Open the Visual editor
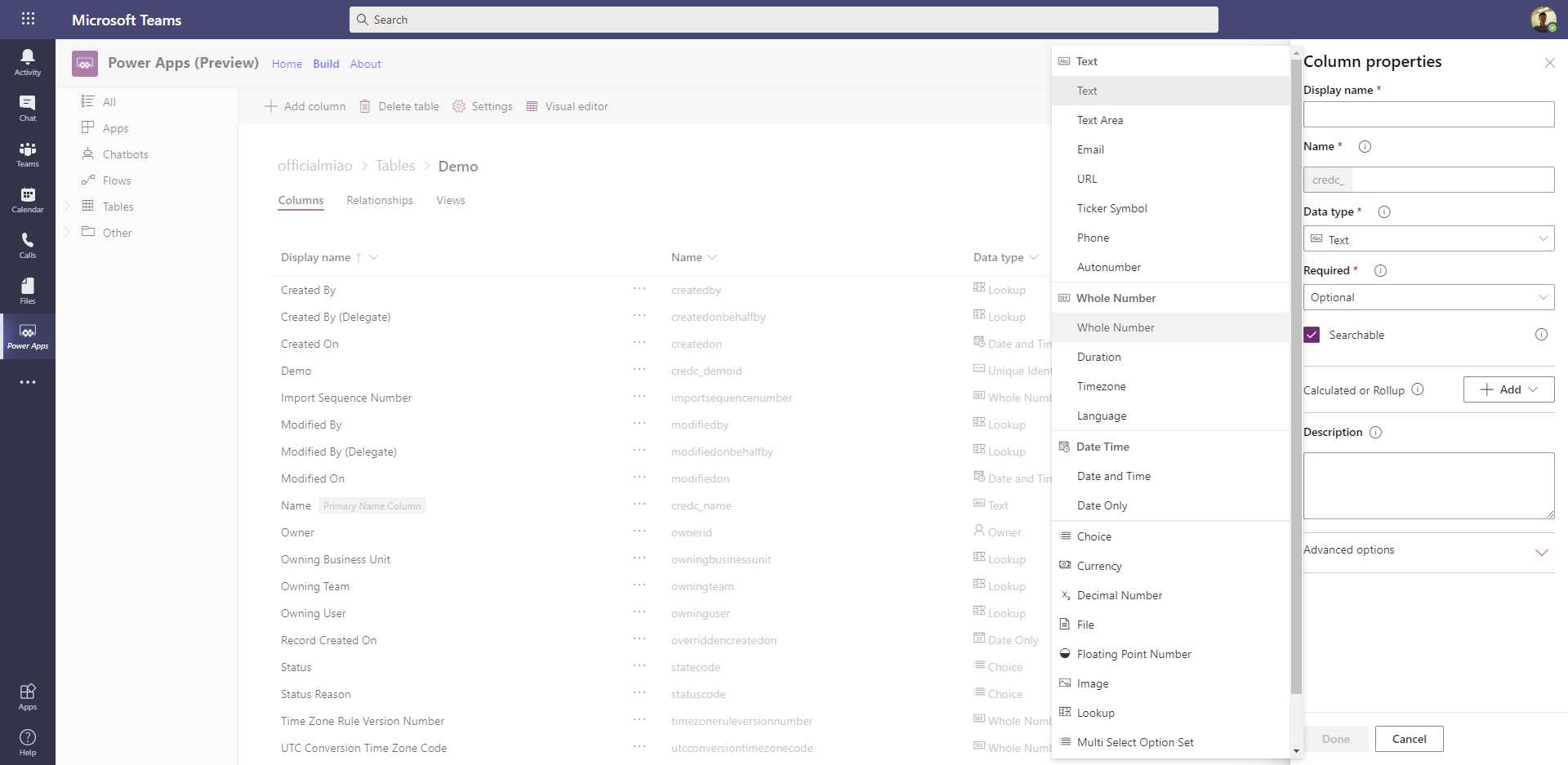This screenshot has width=1568, height=765. [567, 106]
